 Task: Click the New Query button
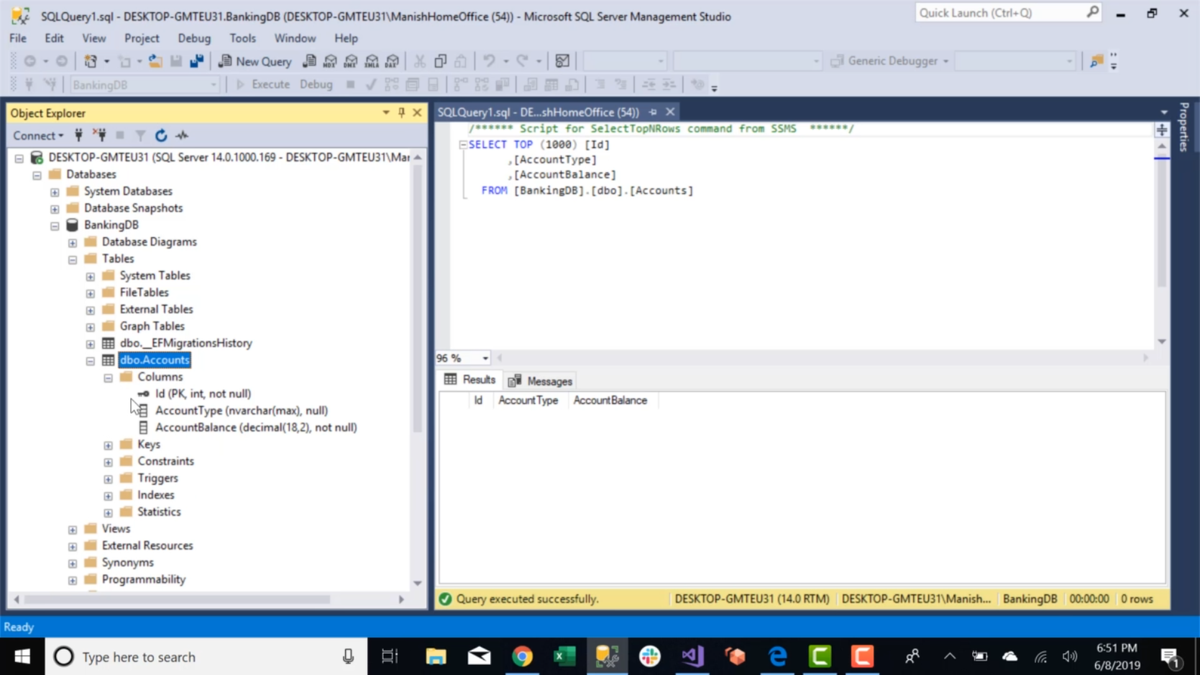tap(255, 61)
